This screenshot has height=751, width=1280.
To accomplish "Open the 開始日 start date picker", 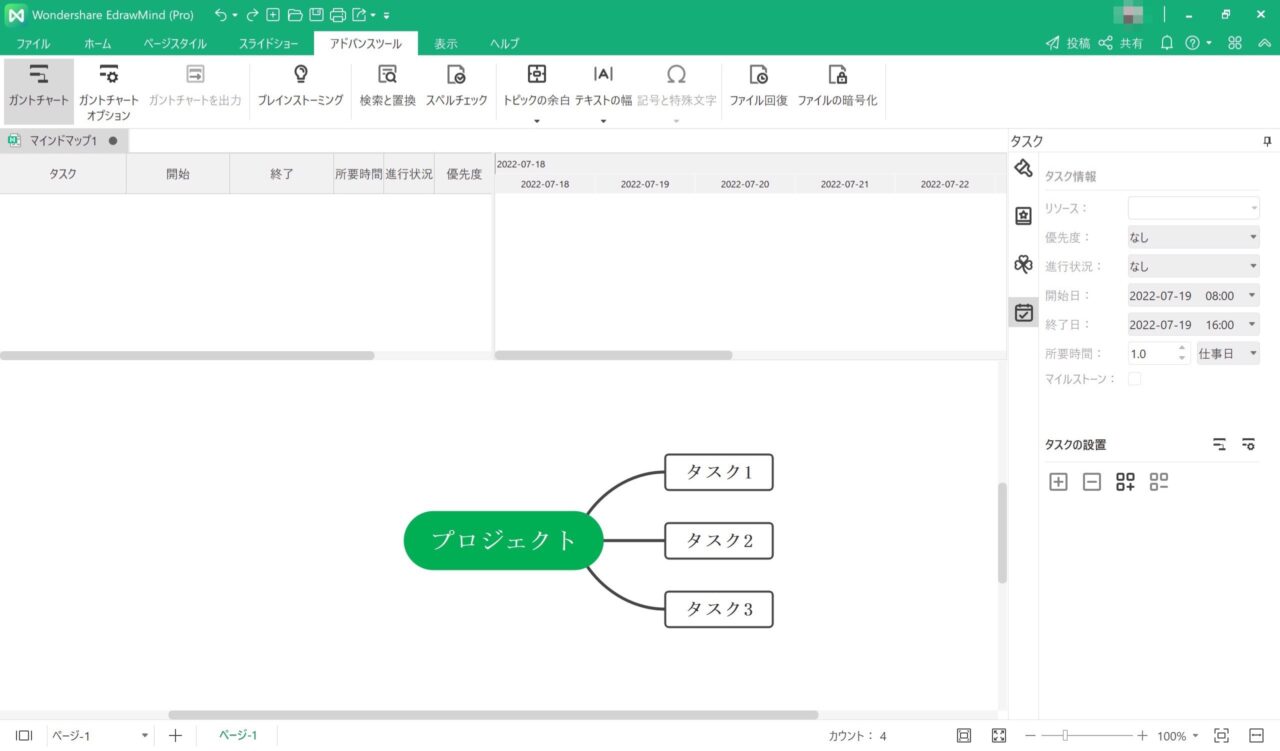I will [x=1194, y=295].
